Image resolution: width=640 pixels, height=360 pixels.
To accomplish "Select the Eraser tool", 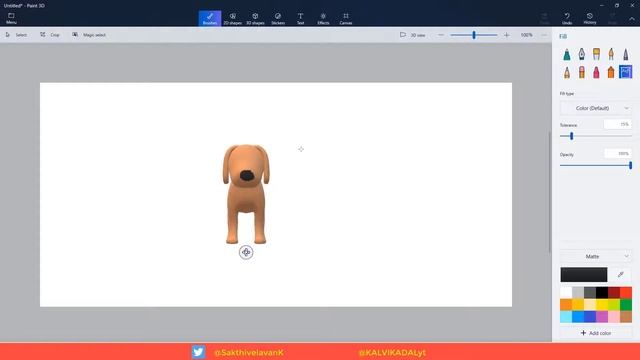I will click(x=582, y=72).
